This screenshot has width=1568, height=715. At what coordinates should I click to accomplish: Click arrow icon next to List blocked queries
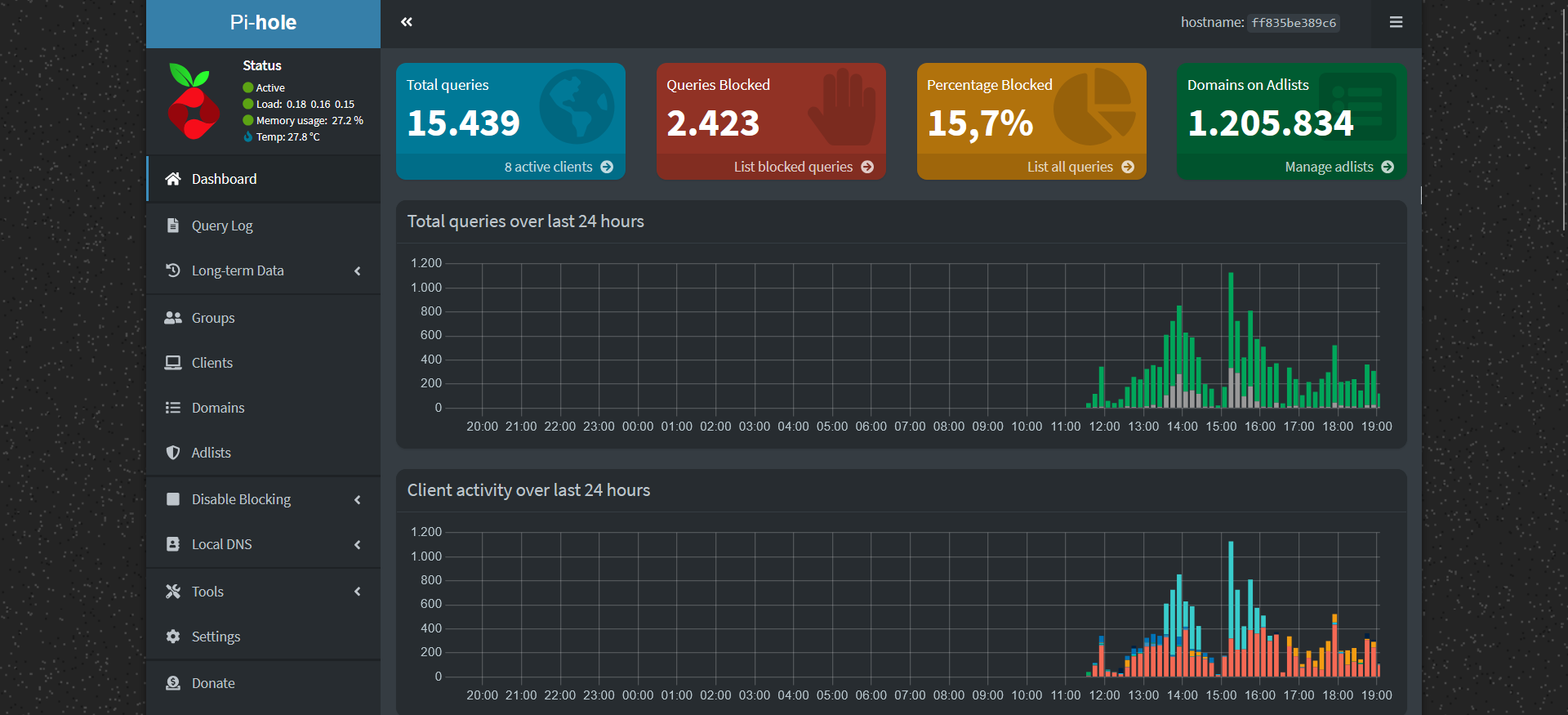tap(867, 167)
